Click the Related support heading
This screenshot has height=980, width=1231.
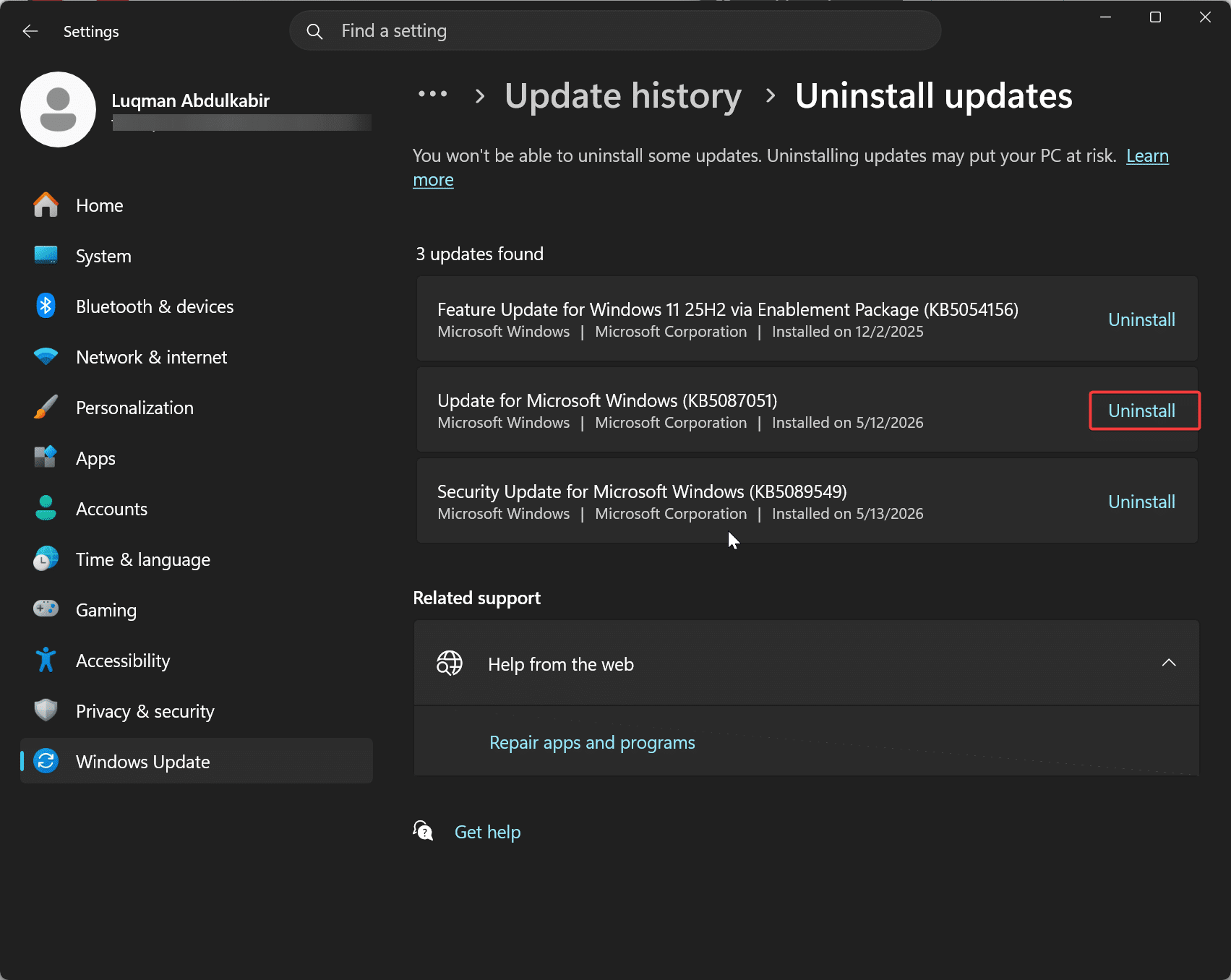pyautogui.click(x=476, y=598)
